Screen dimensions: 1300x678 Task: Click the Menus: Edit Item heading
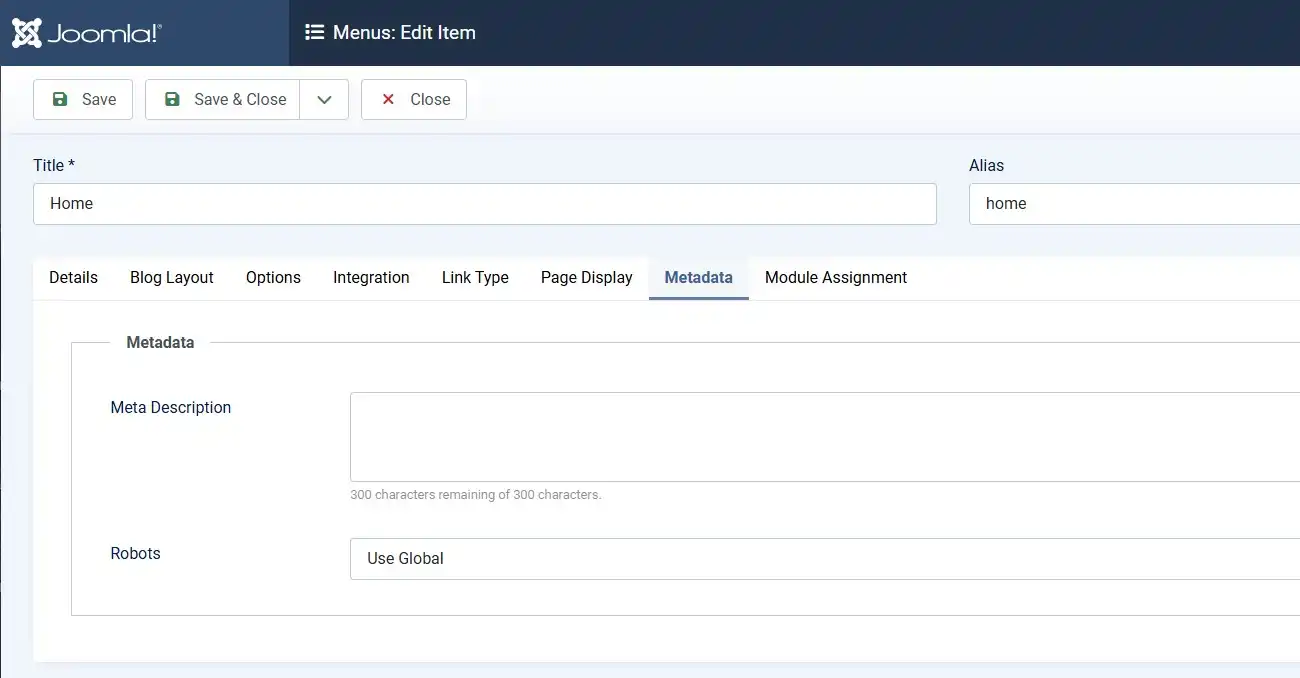[404, 32]
